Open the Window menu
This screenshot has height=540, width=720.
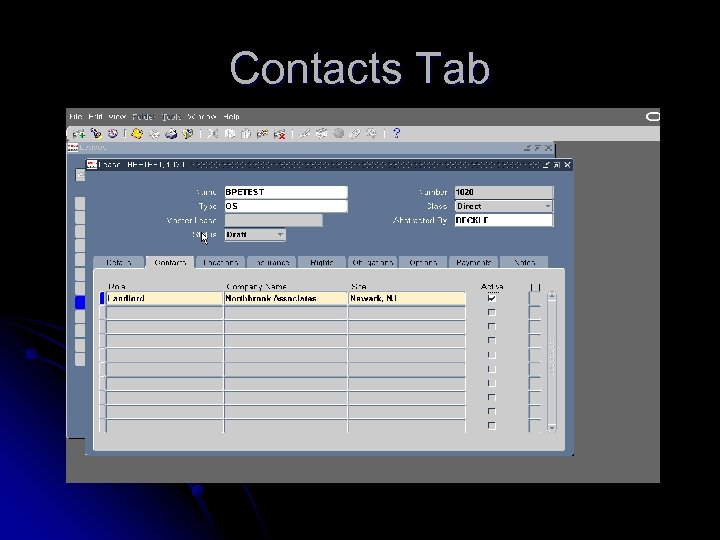point(201,117)
